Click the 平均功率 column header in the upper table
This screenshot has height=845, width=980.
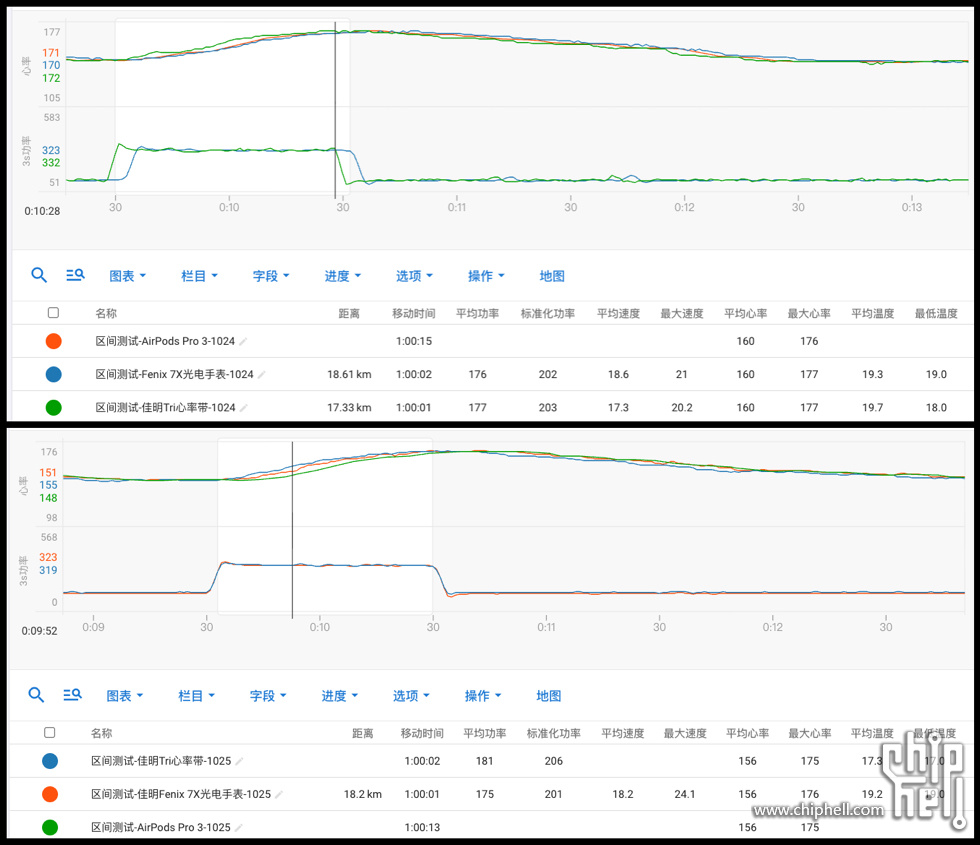[x=478, y=313]
